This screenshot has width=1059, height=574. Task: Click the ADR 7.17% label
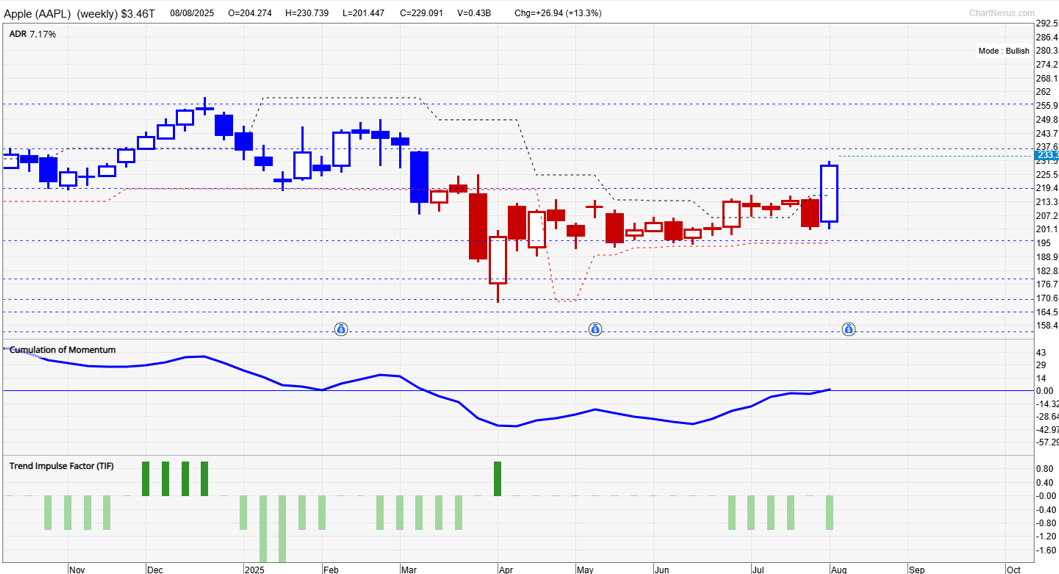[x=32, y=34]
